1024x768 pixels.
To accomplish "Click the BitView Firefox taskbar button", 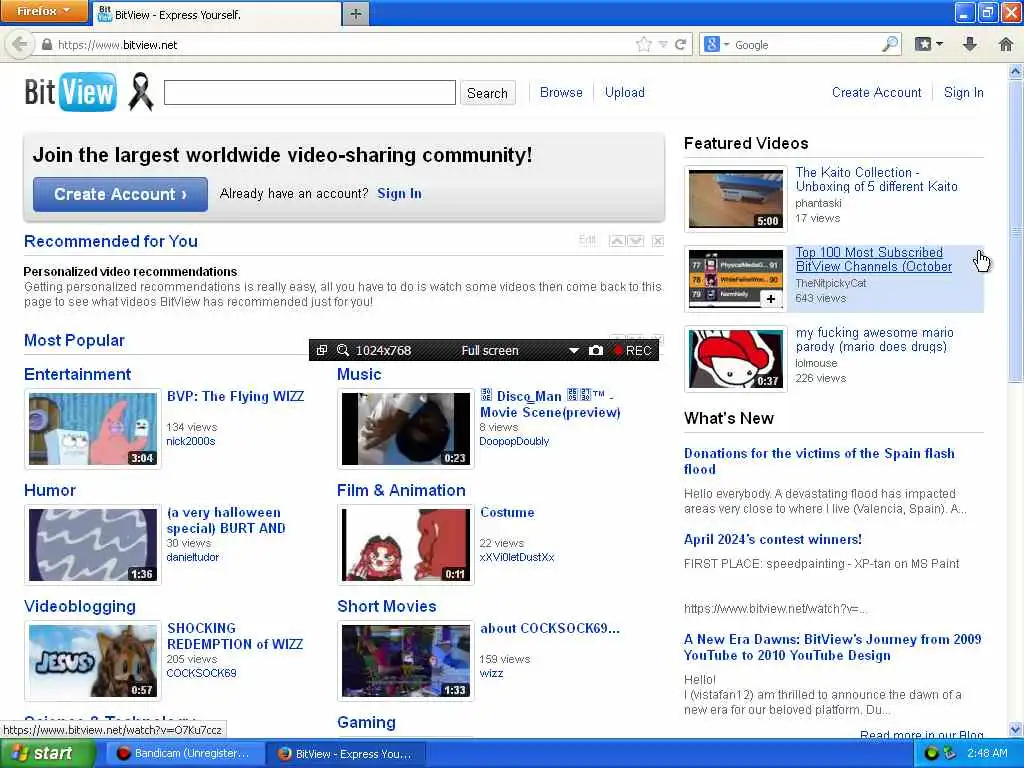I will click(346, 754).
